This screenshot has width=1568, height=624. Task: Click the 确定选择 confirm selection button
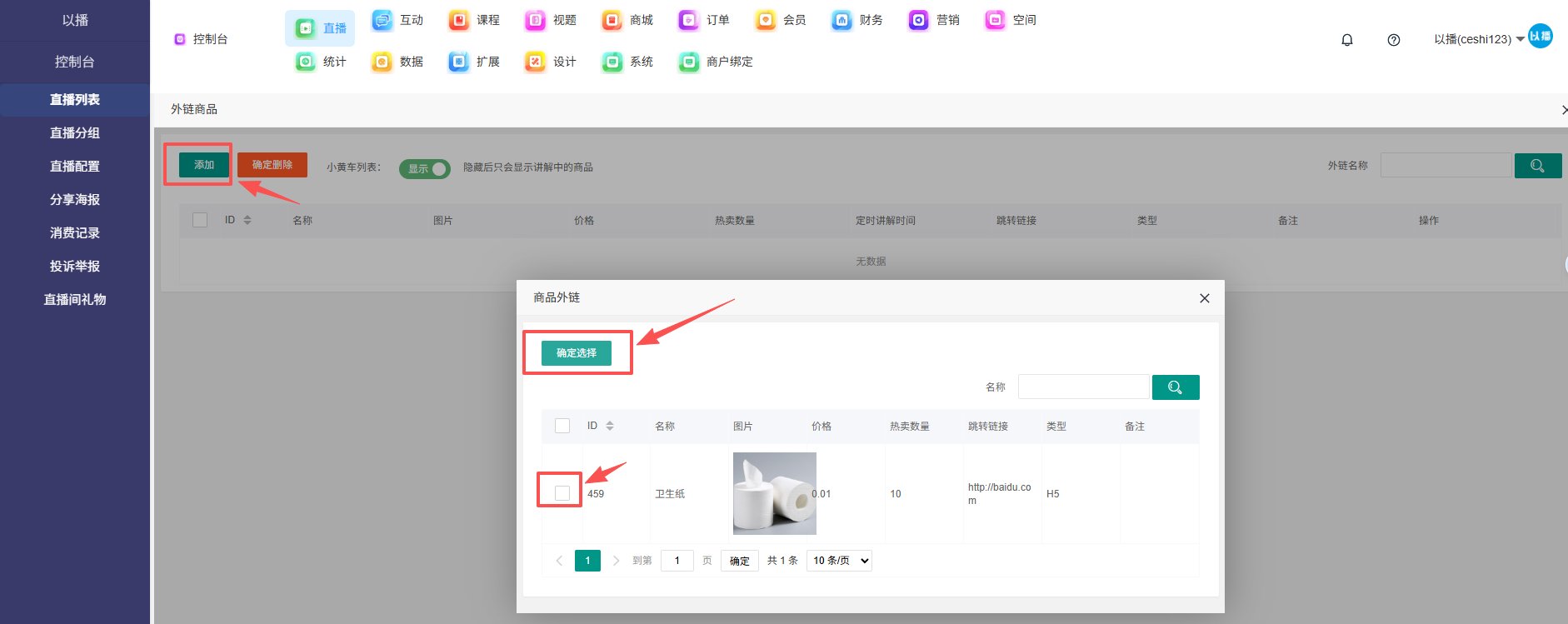576,353
